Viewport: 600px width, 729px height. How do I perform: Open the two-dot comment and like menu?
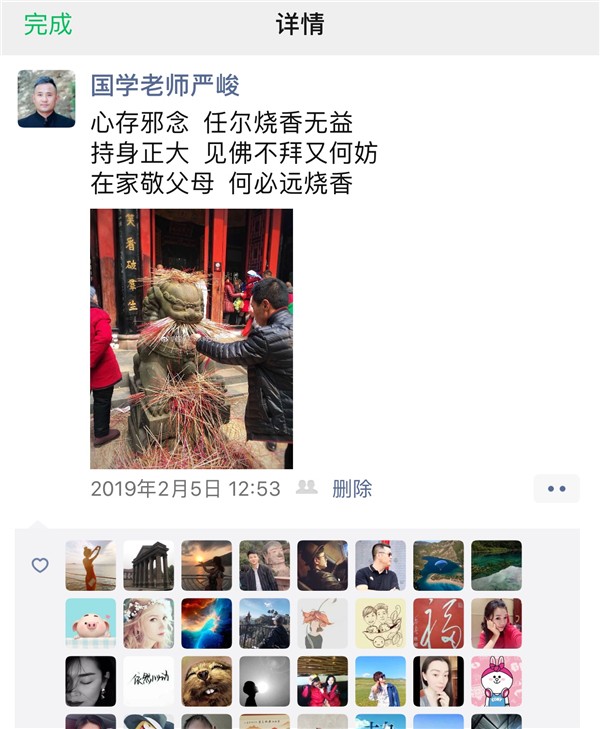pos(556,489)
